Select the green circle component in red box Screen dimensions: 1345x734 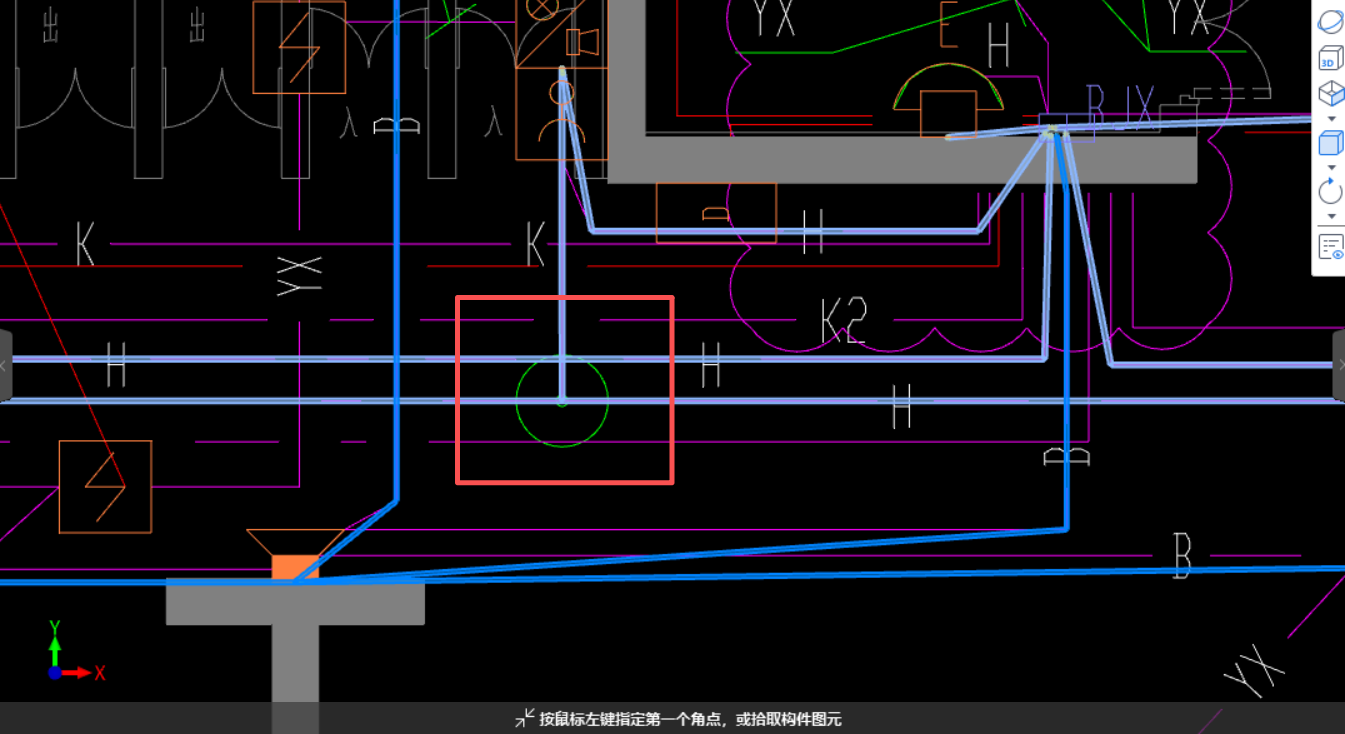(562, 401)
